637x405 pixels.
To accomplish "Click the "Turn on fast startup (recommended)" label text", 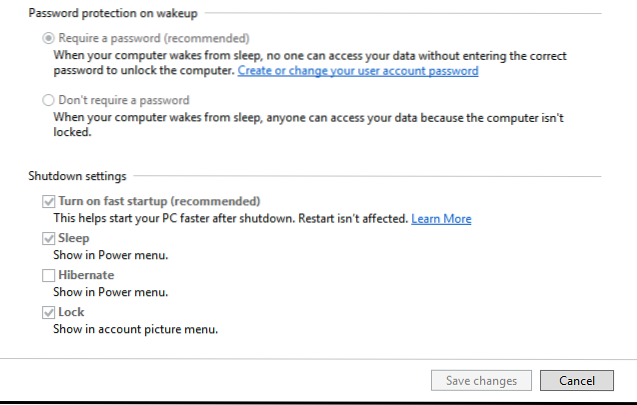I will (160, 201).
